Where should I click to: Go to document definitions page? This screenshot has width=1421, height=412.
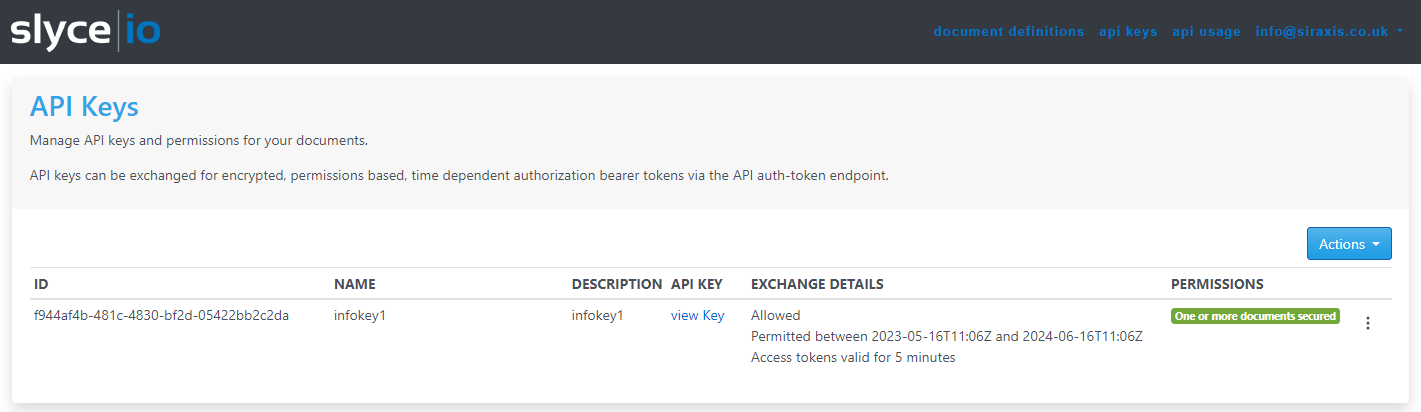tap(1008, 32)
